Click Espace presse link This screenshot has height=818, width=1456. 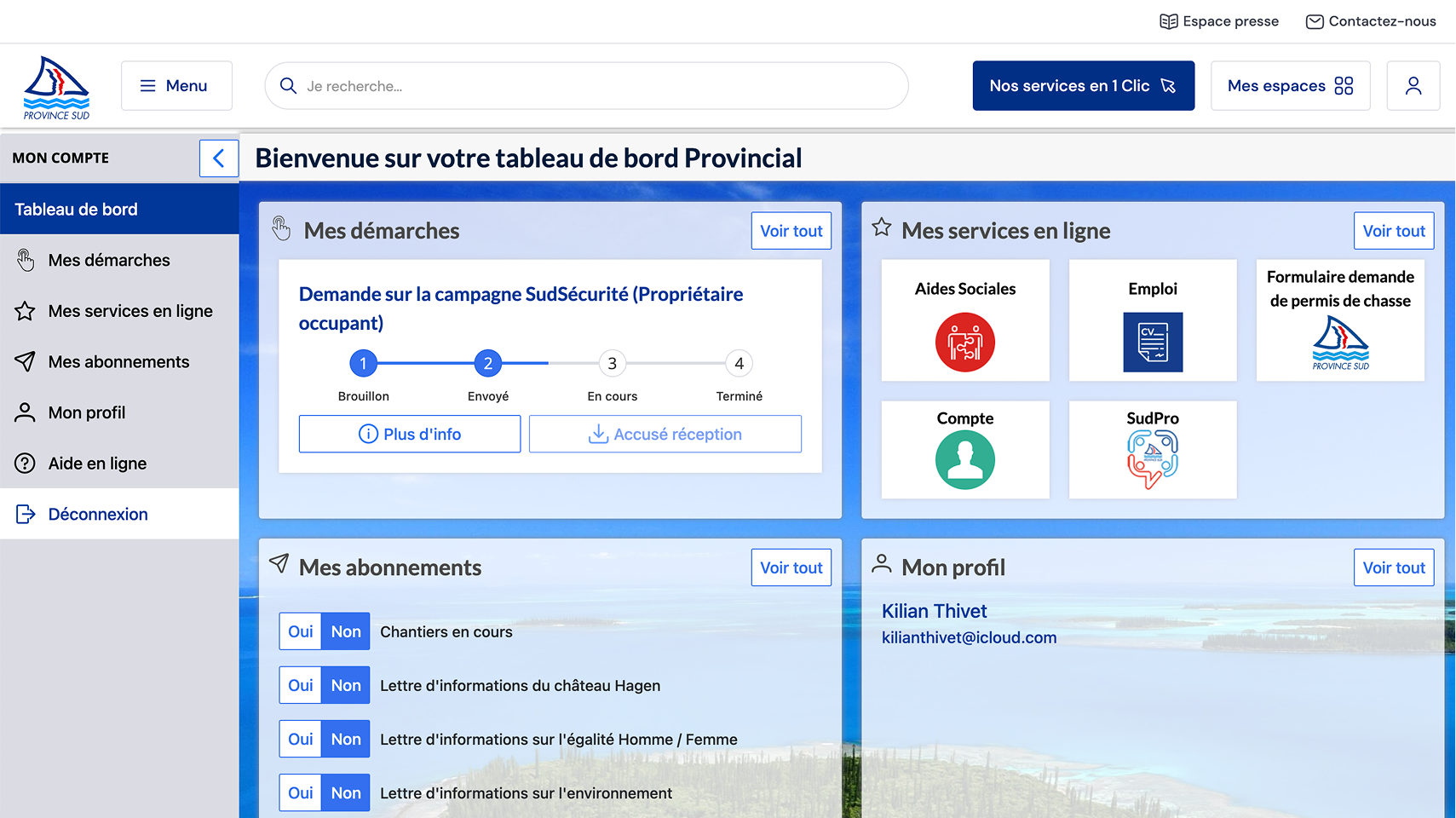pos(1219,21)
